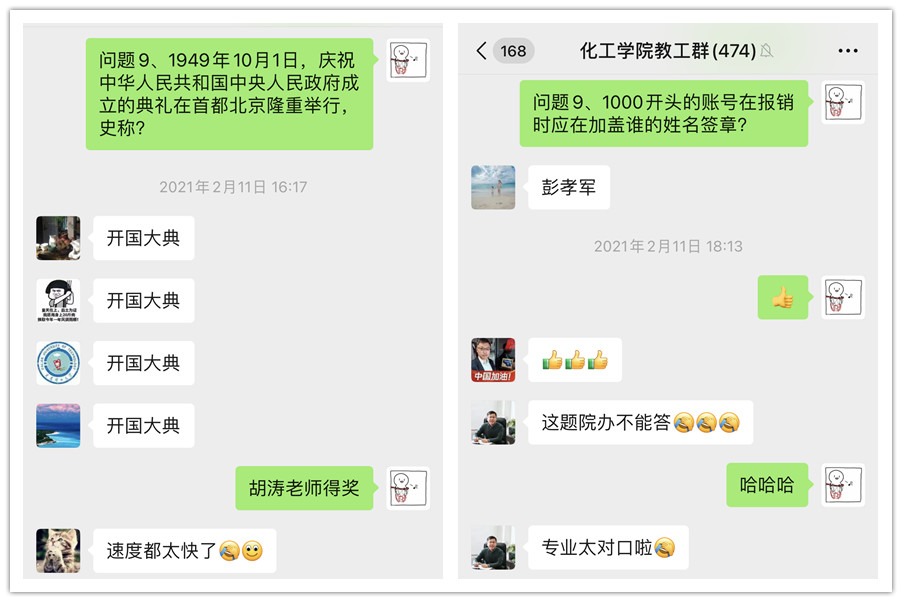The height and width of the screenshot is (602, 902).
Task: Select the 专业太对口啦 message bubble
Action: point(608,547)
